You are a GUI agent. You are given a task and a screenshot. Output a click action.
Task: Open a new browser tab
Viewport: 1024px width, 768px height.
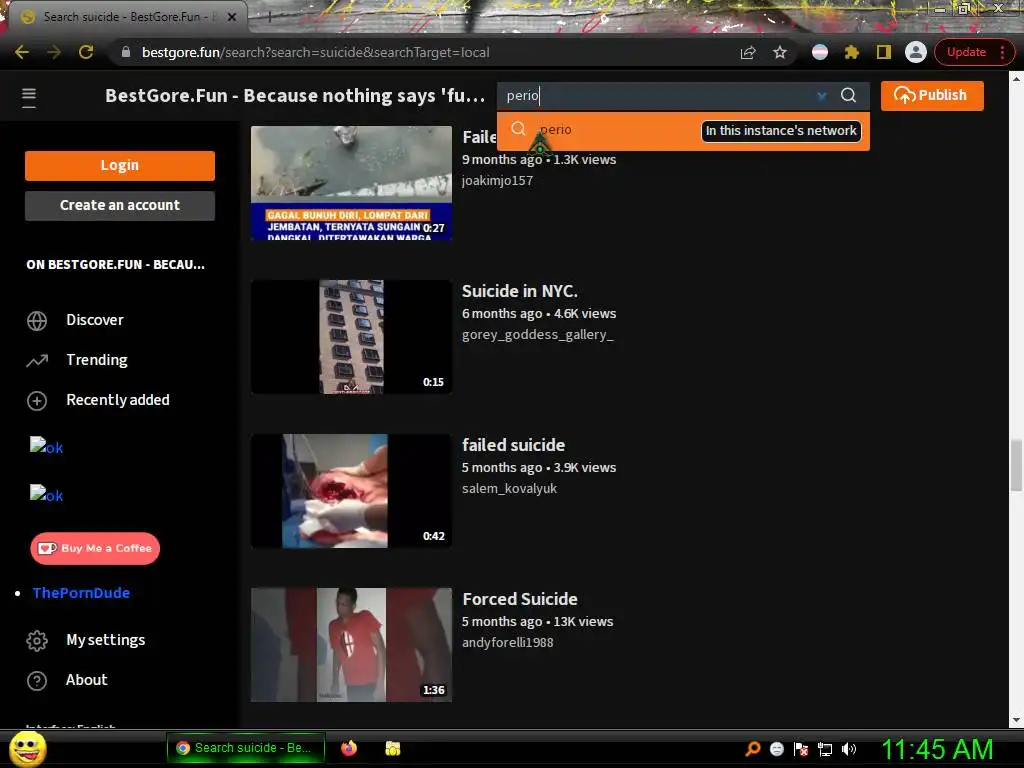click(268, 17)
